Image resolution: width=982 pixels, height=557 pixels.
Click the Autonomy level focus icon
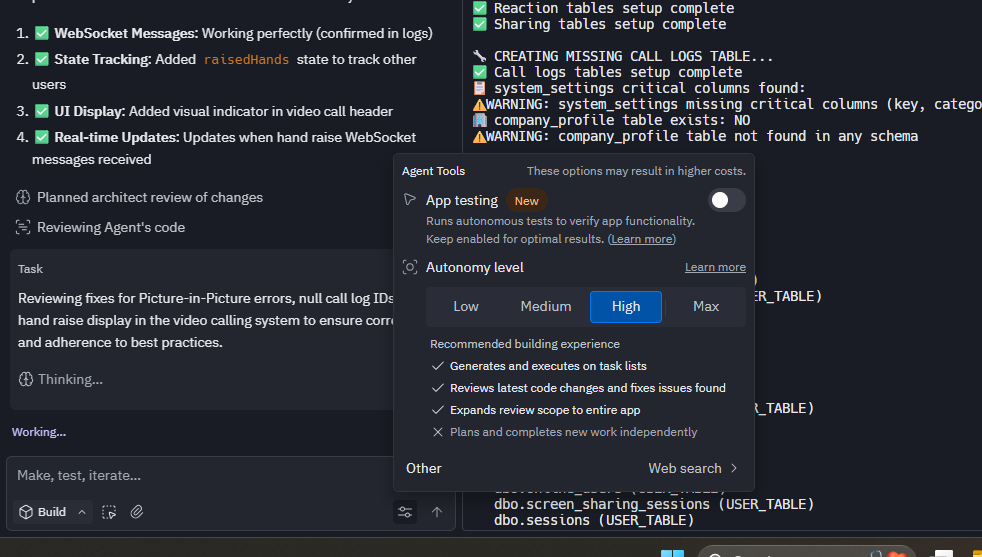click(410, 267)
